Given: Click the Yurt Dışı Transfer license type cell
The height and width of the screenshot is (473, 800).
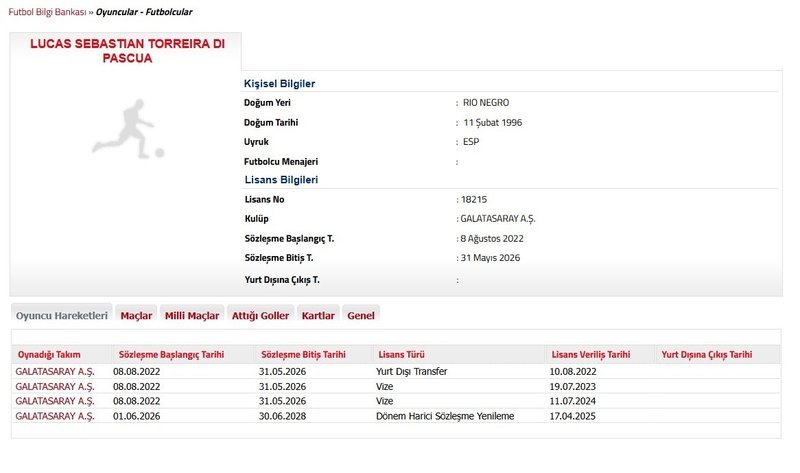Looking at the screenshot, I should tap(412, 371).
